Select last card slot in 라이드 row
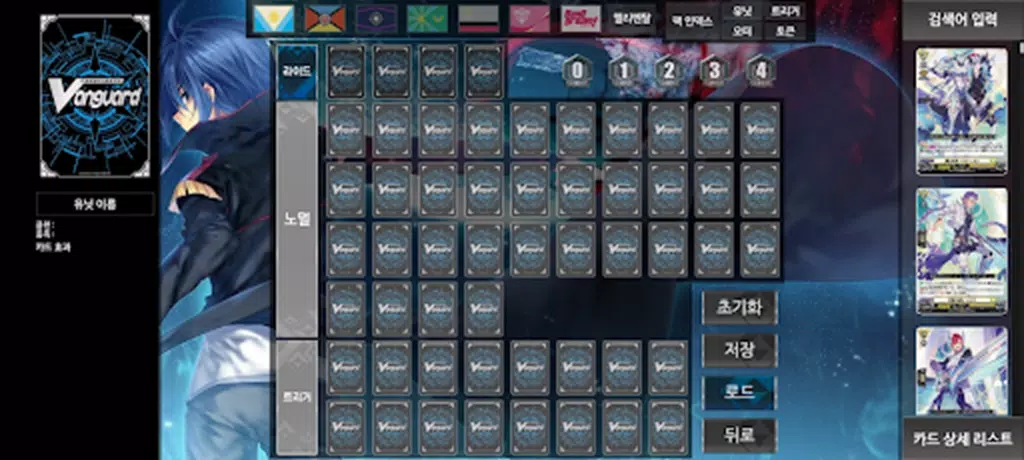 484,72
